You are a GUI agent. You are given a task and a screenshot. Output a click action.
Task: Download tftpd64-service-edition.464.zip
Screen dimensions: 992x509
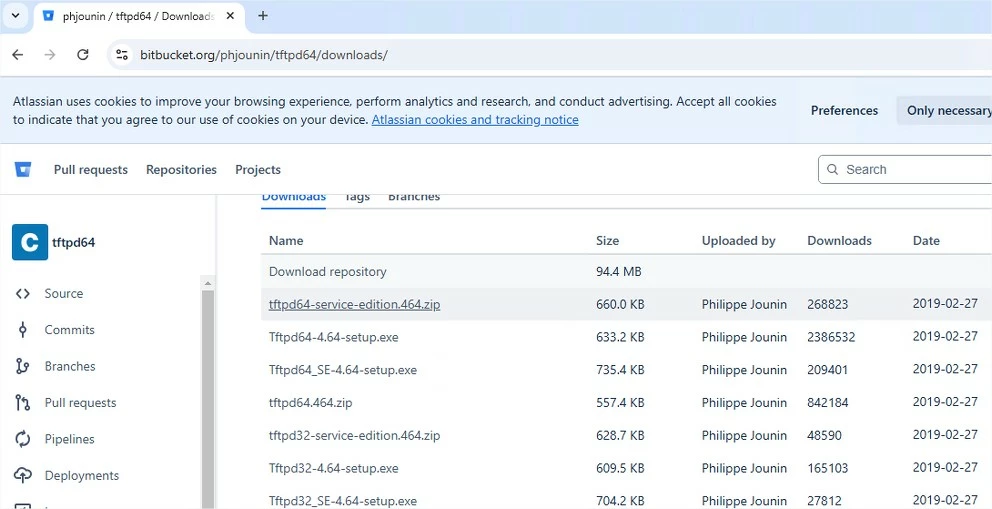354,305
